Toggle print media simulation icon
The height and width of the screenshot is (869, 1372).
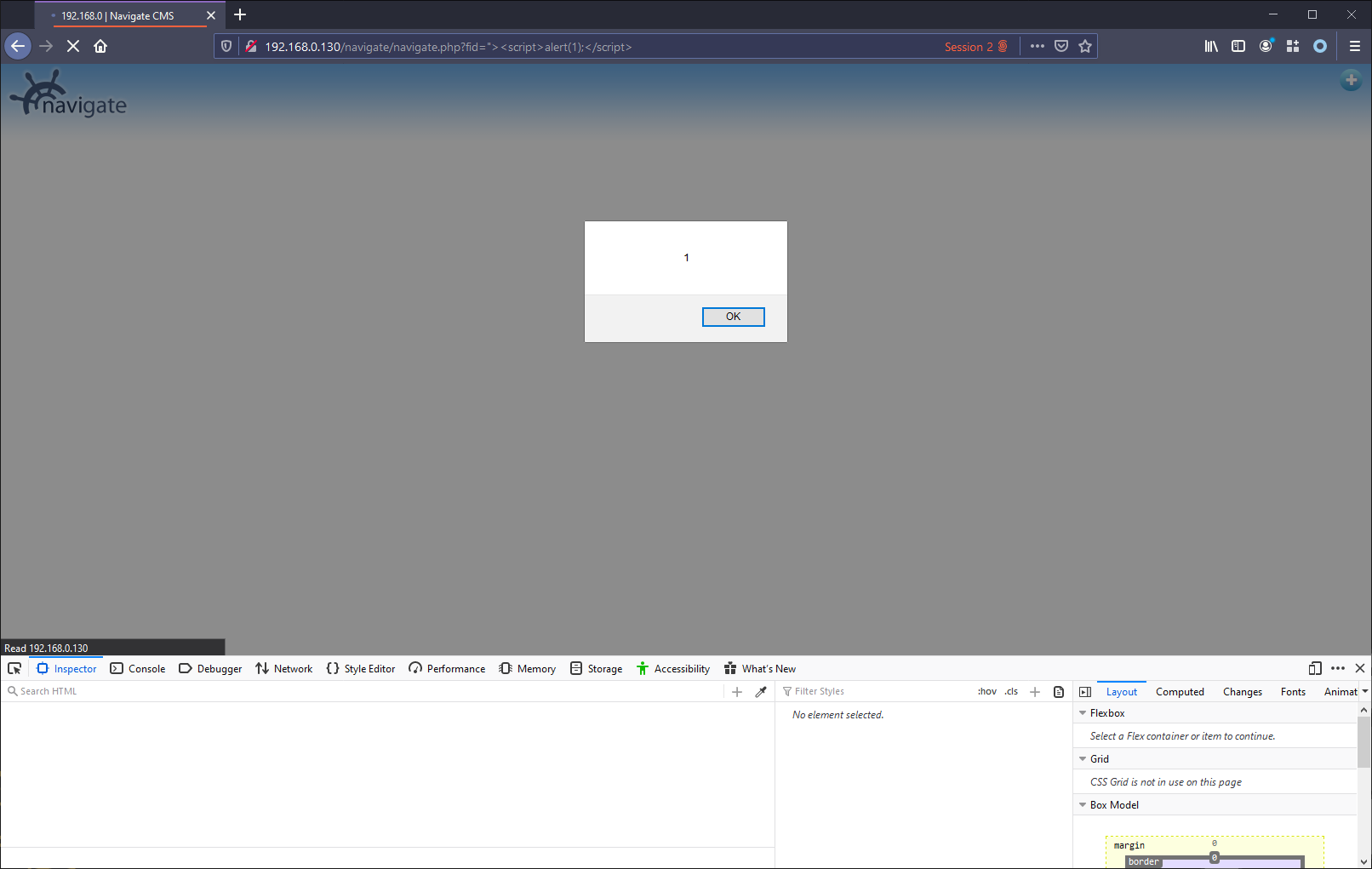click(x=1059, y=692)
